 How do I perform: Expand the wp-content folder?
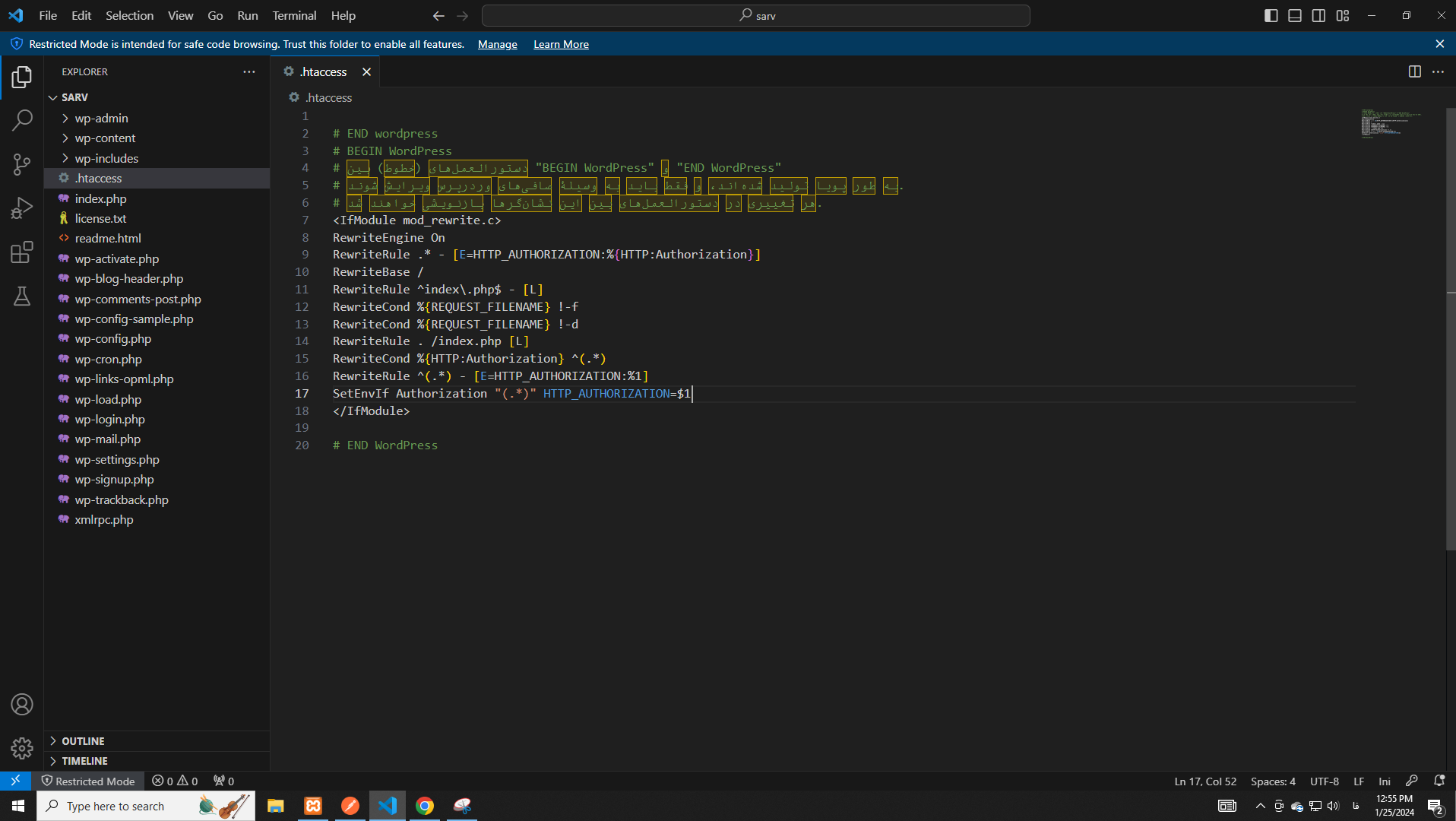coord(157,138)
